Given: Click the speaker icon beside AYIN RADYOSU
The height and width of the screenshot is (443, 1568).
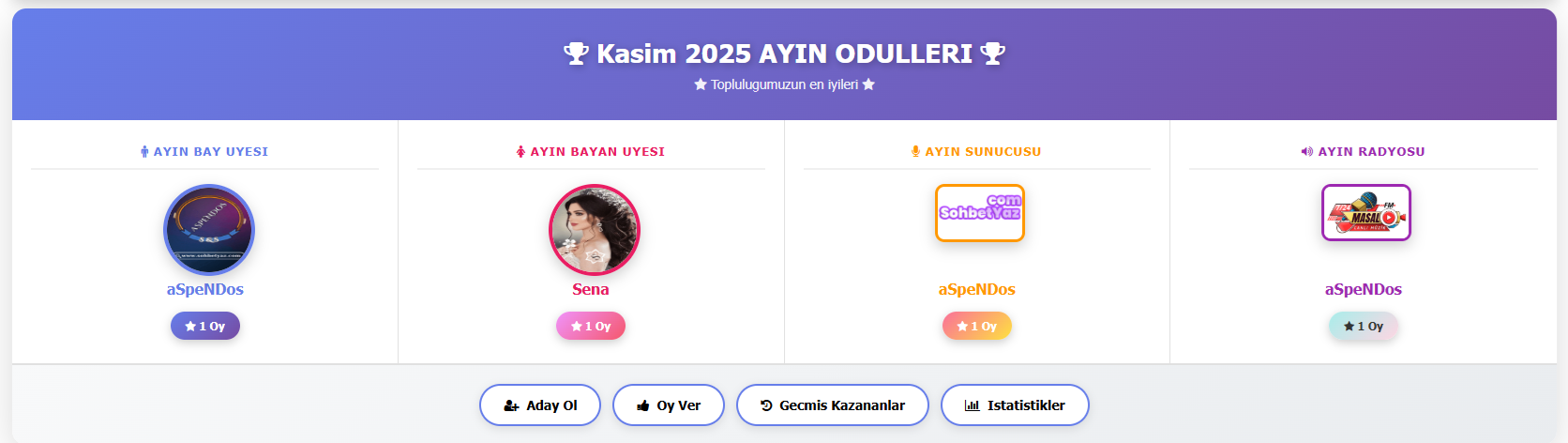Looking at the screenshot, I should click(1306, 151).
